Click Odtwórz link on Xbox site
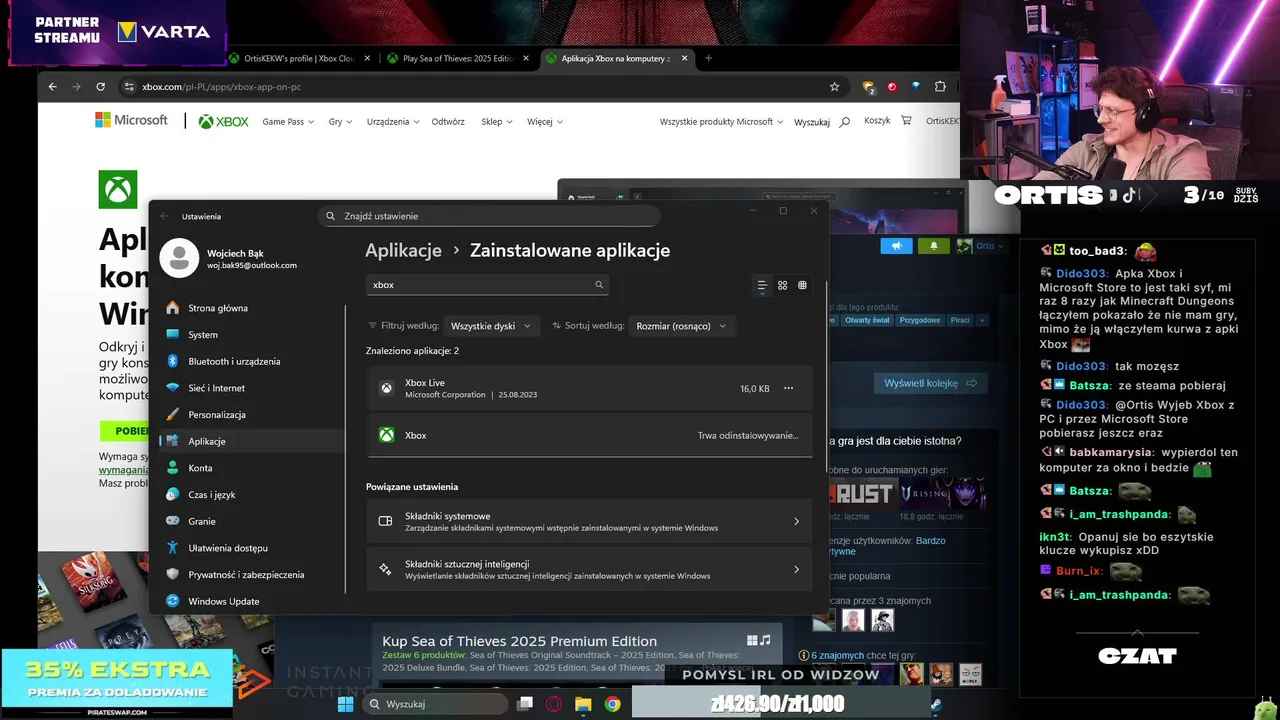The width and height of the screenshot is (1280, 720). click(448, 121)
